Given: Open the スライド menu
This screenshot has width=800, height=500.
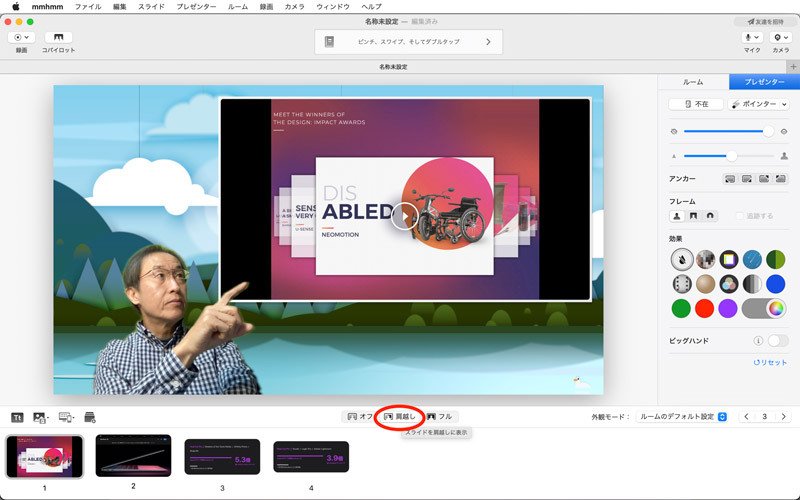Looking at the screenshot, I should (152, 7).
